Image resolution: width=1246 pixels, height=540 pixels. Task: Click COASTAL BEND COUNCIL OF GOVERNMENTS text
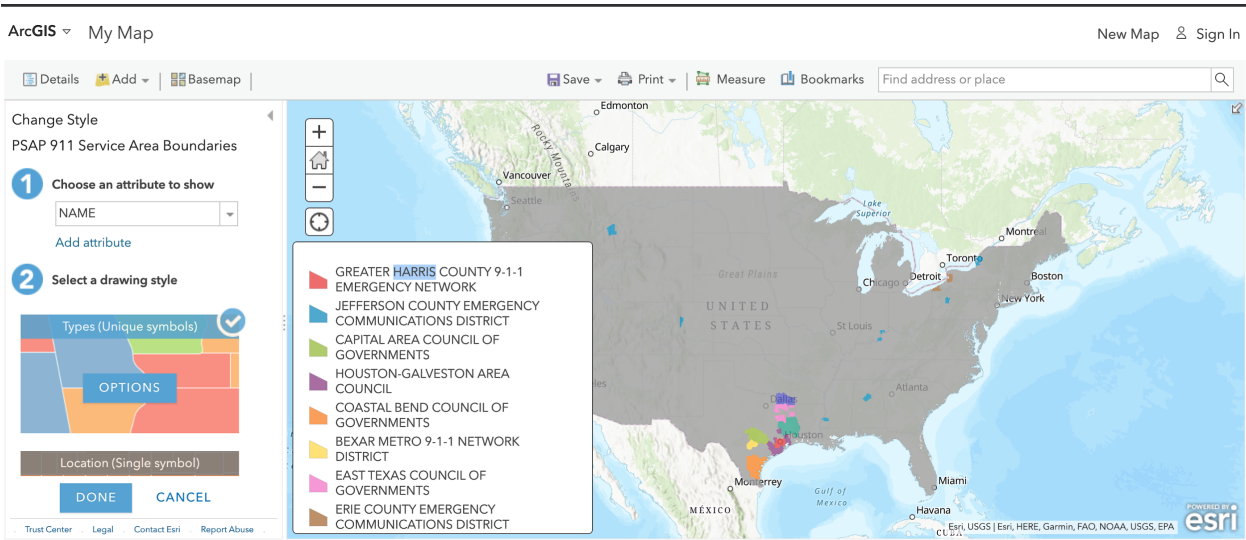(422, 415)
